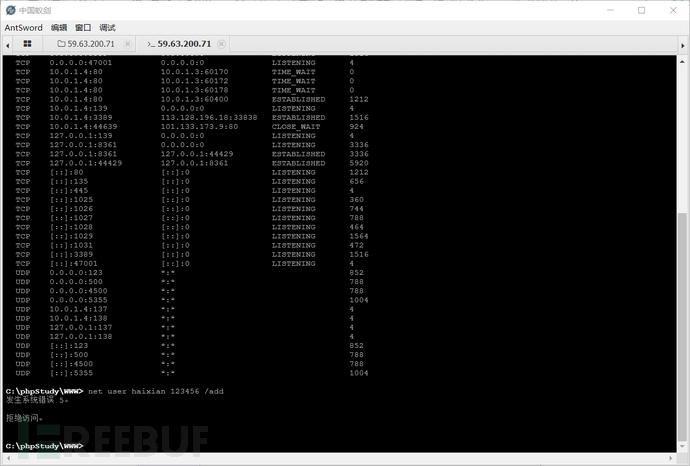Screen dimensions: 690x466
Task: Close the AntSword window
Action: pyautogui.click(x=673, y=10)
